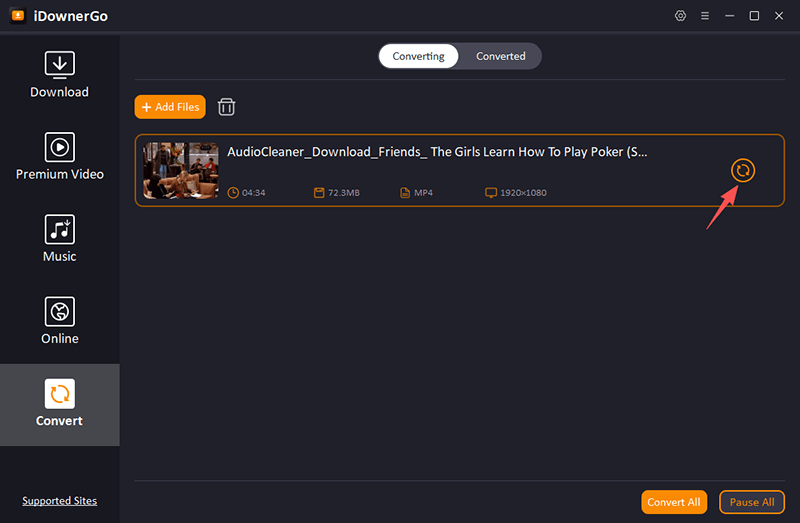Open the Online browser section
The image size is (800, 523).
[59, 321]
